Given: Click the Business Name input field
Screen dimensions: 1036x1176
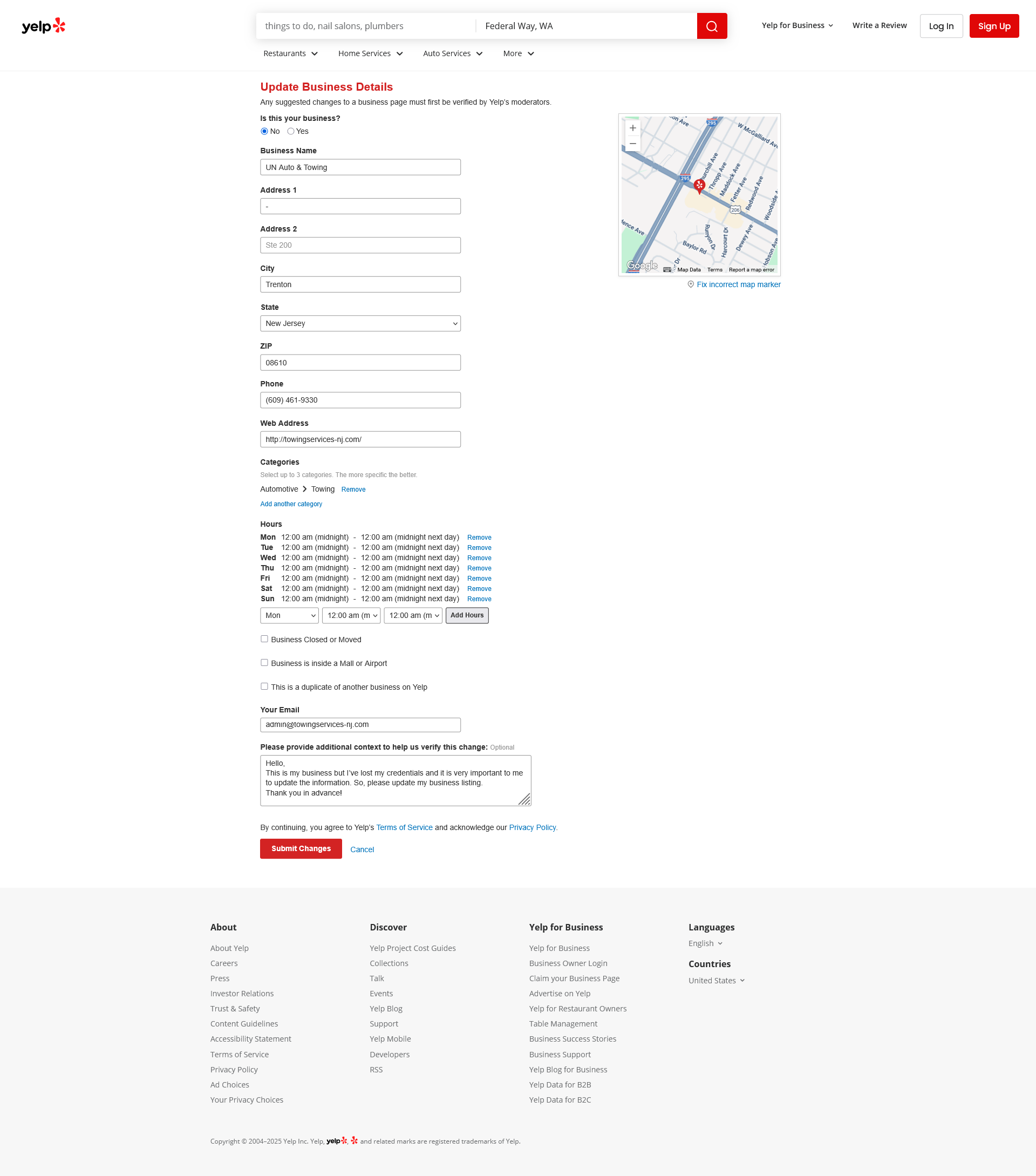Looking at the screenshot, I should coord(360,167).
